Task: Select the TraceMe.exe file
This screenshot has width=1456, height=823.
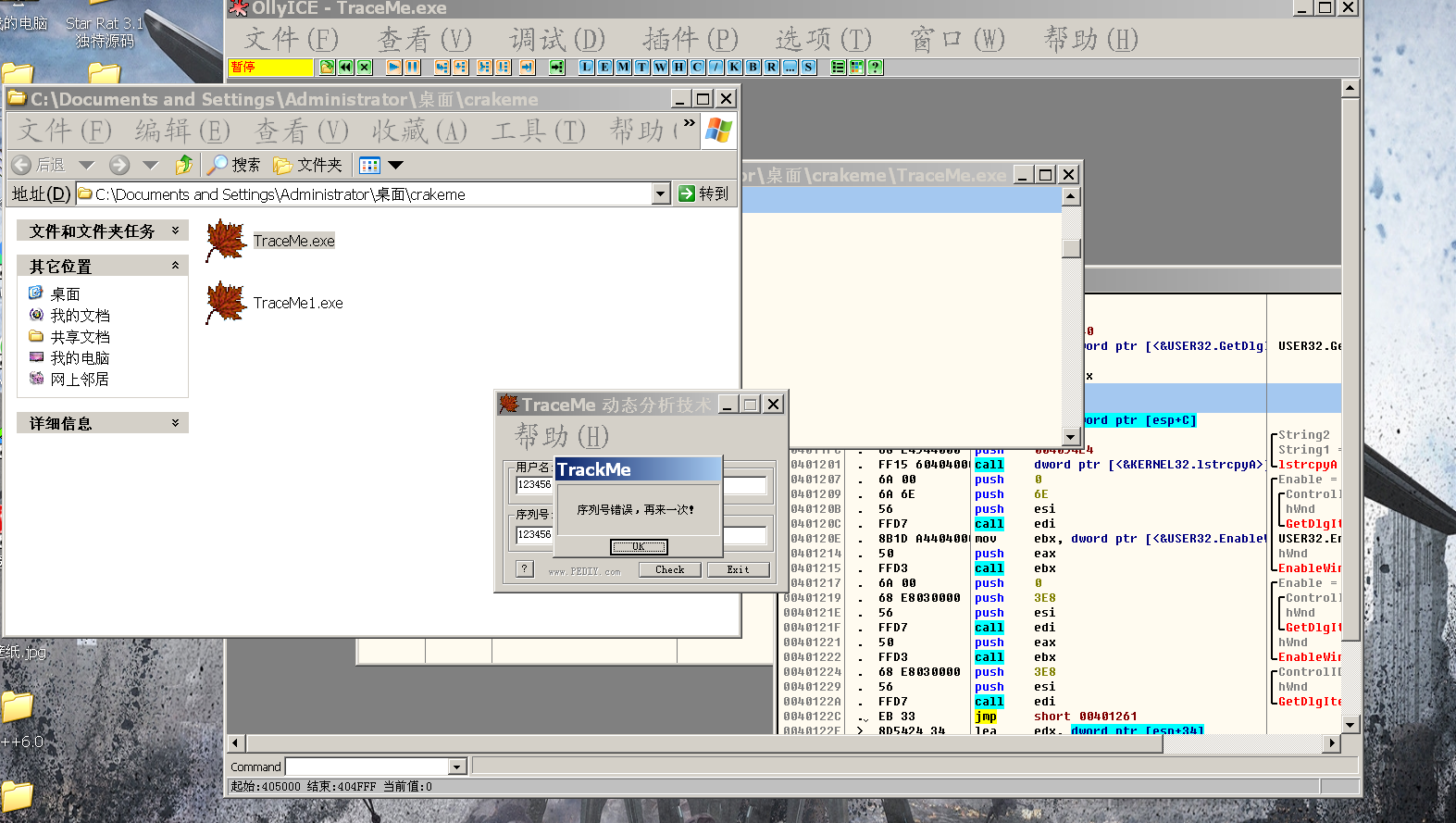Action: pyautogui.click(x=270, y=241)
